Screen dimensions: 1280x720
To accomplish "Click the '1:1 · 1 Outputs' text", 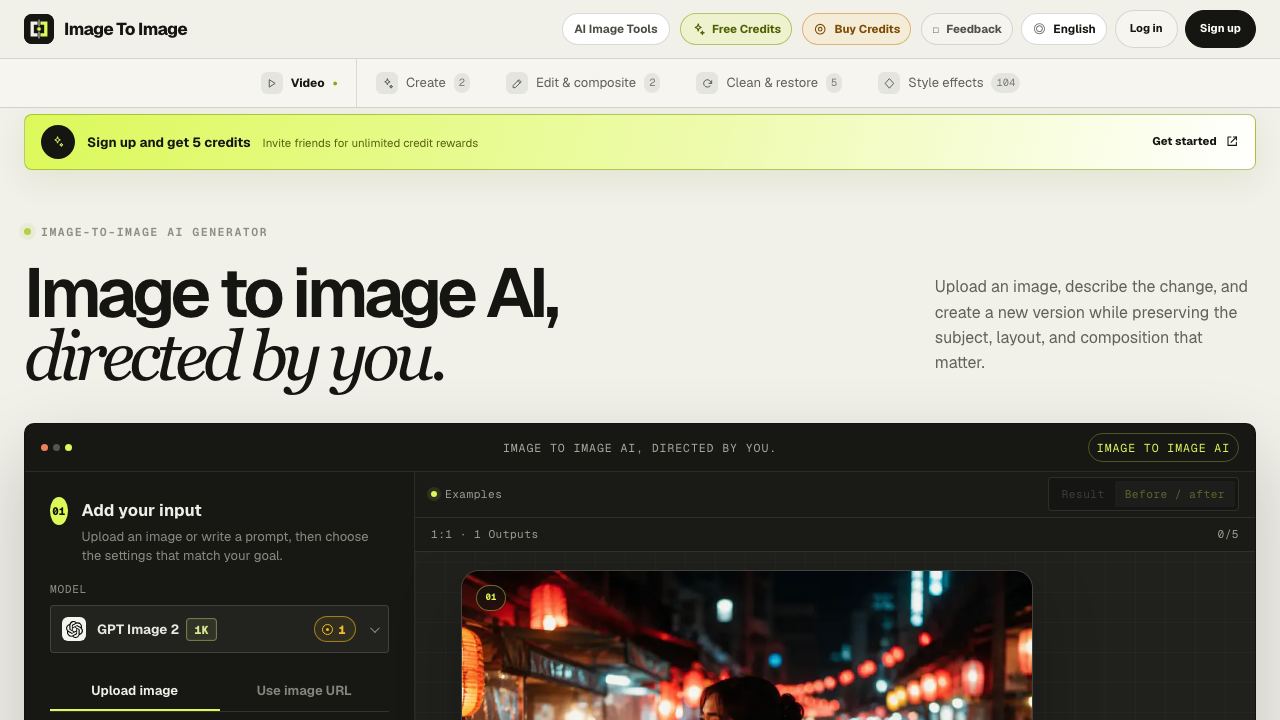I will (484, 534).
